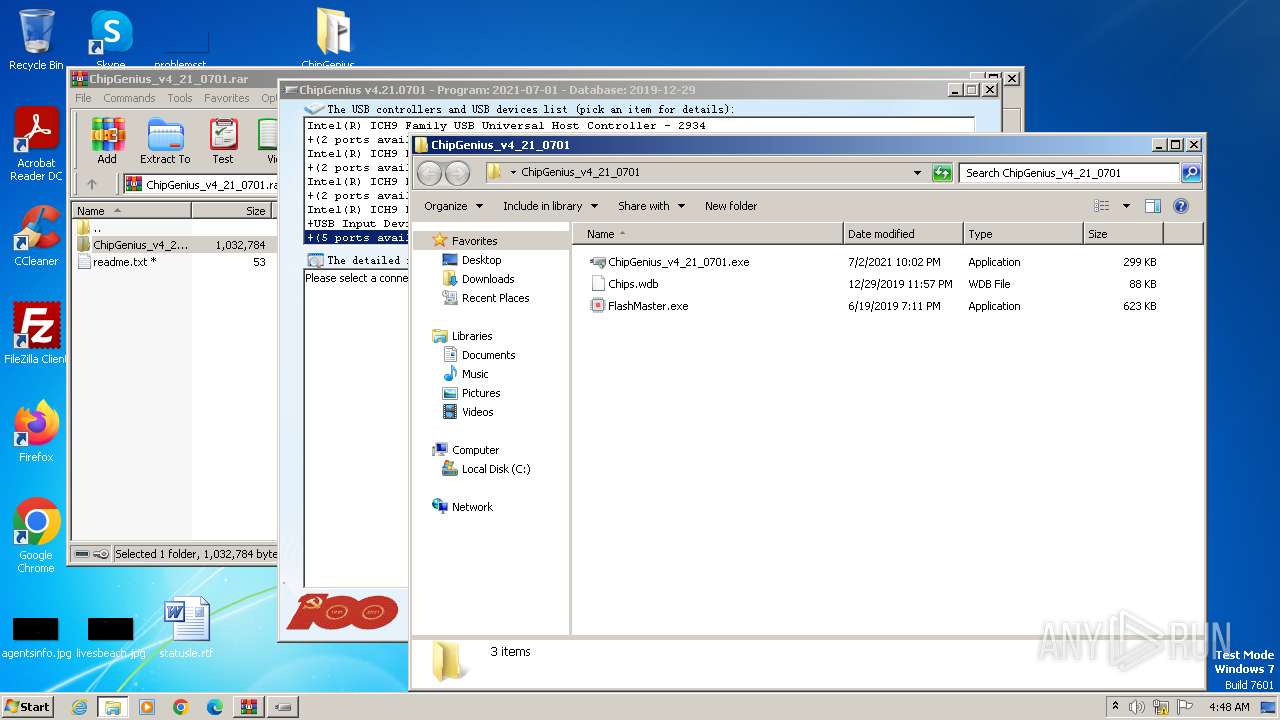The image size is (1280, 720).
Task: Click Windows Media Player taskbar icon
Action: pos(147,707)
